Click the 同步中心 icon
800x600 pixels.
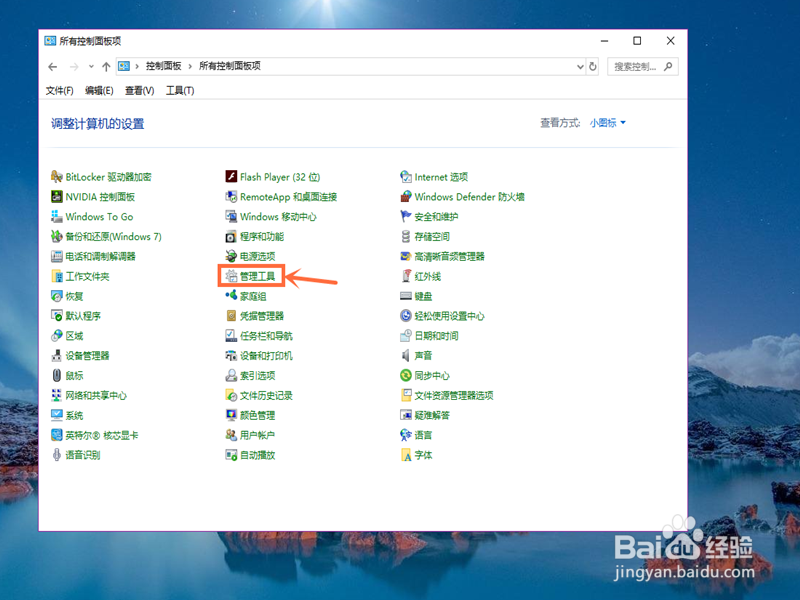pos(406,376)
